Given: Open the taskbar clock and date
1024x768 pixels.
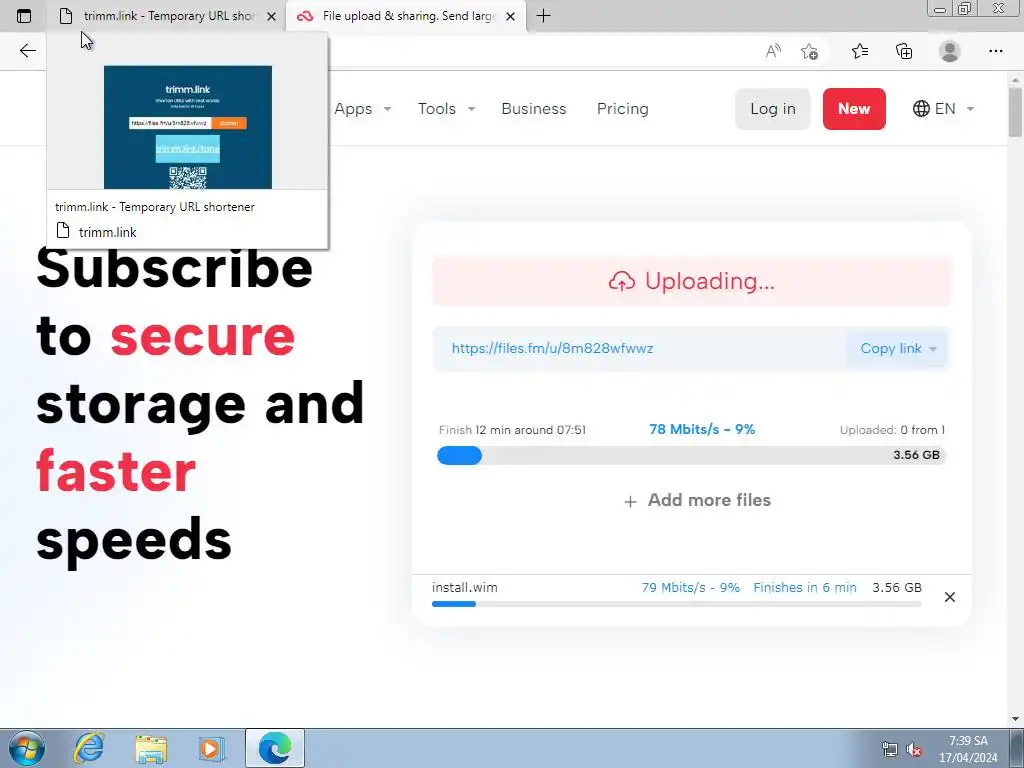Looking at the screenshot, I should (968, 749).
